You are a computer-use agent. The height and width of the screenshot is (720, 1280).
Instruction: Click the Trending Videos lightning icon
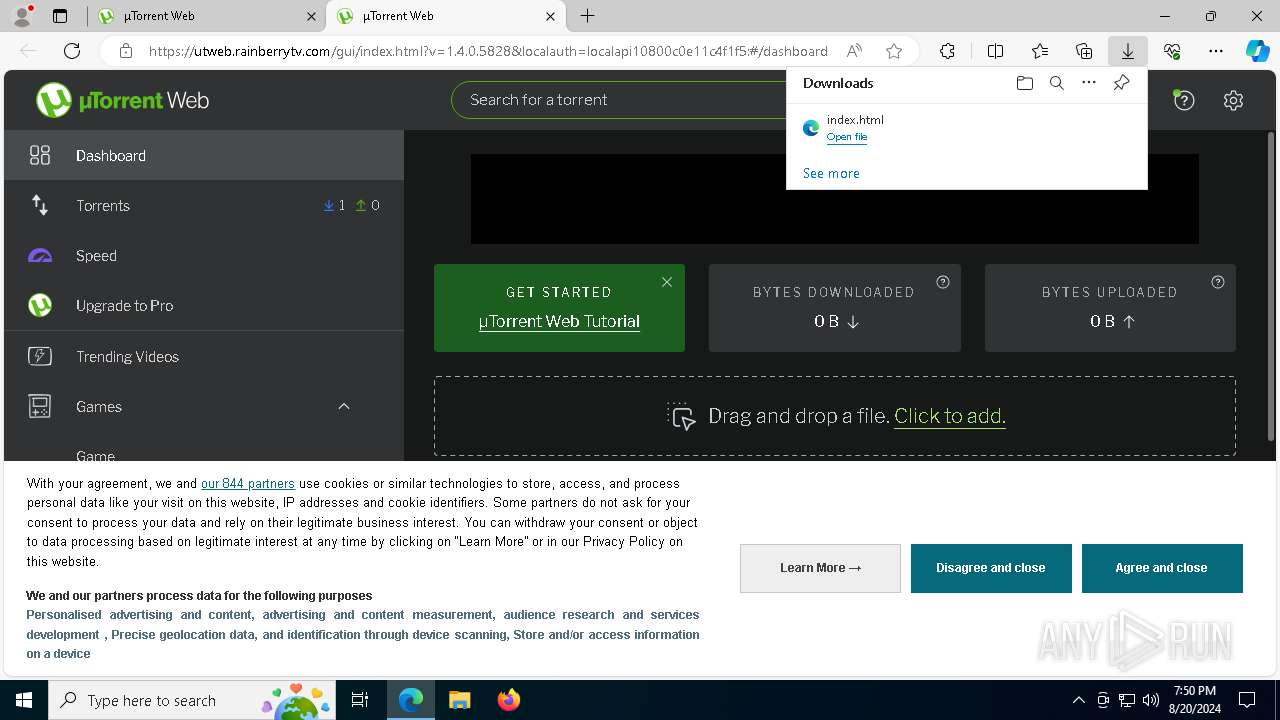[x=40, y=356]
